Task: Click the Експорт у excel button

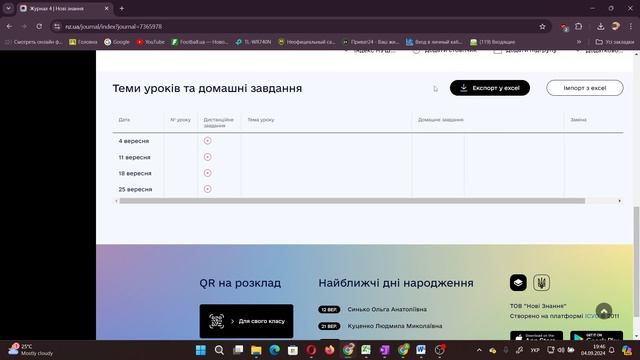Action: pos(490,88)
